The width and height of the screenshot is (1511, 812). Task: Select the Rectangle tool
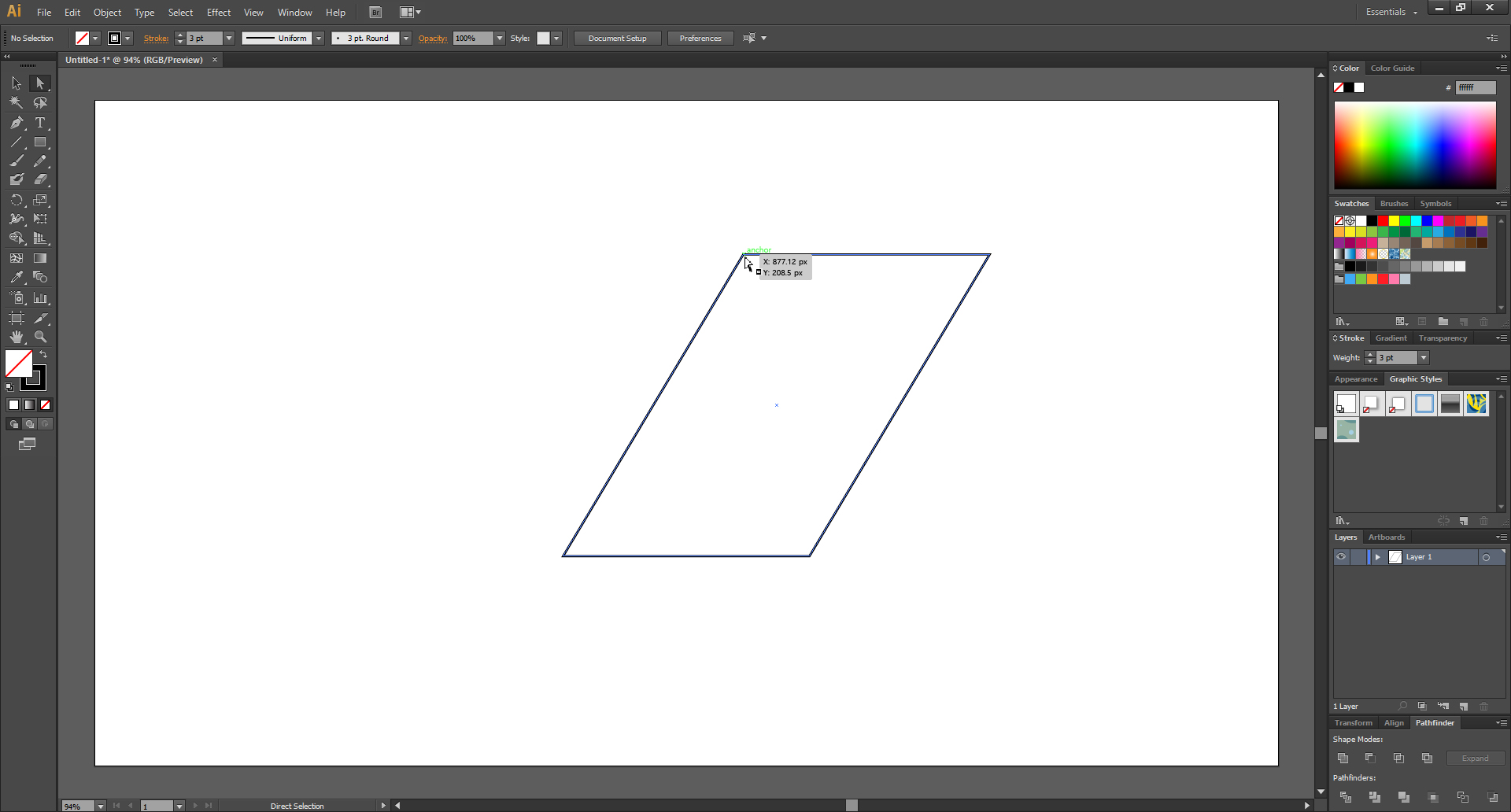tap(40, 142)
